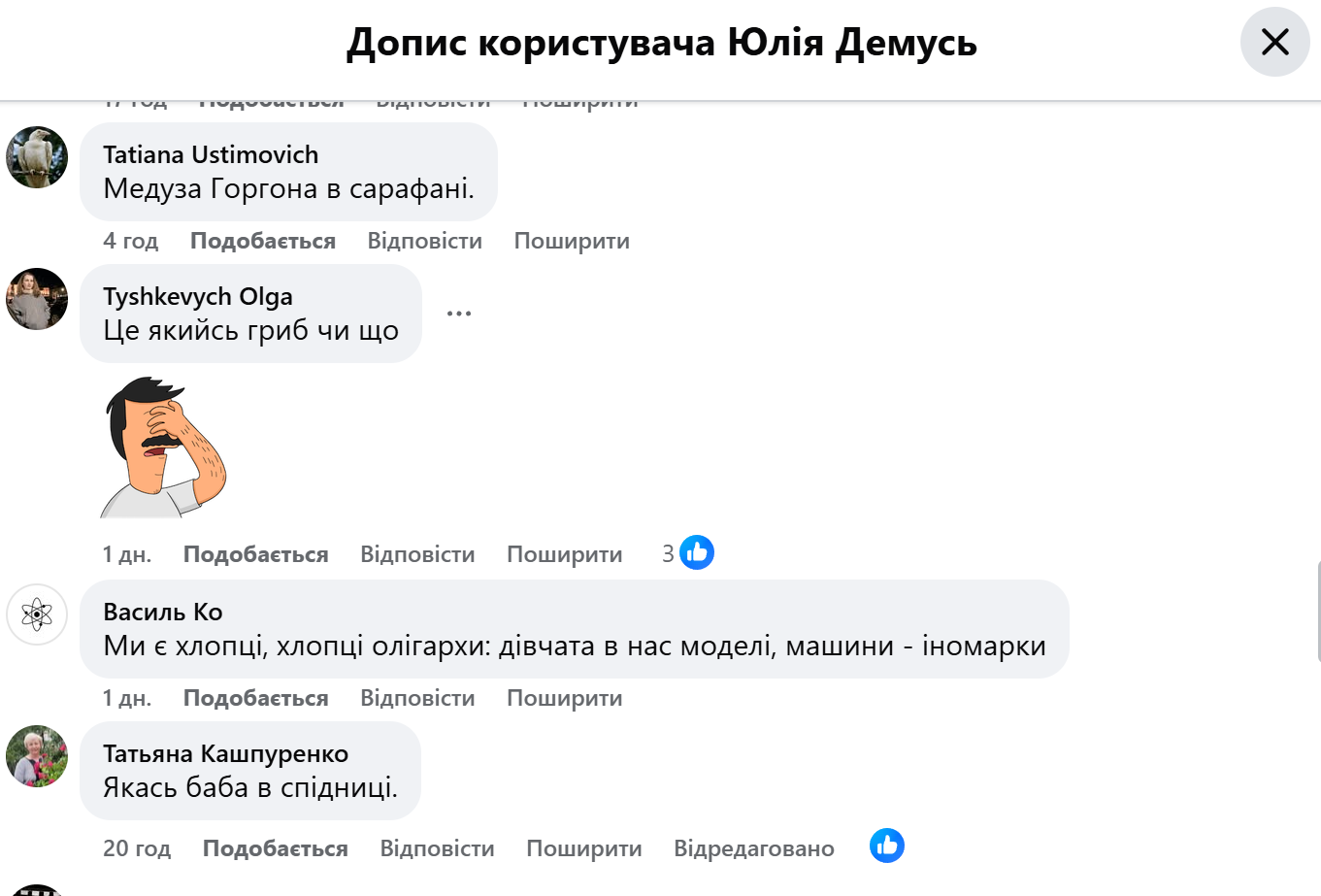The height and width of the screenshot is (896, 1321).
Task: Click the scrollbar thumb on the right edge
Action: pyautogui.click(x=1317, y=612)
